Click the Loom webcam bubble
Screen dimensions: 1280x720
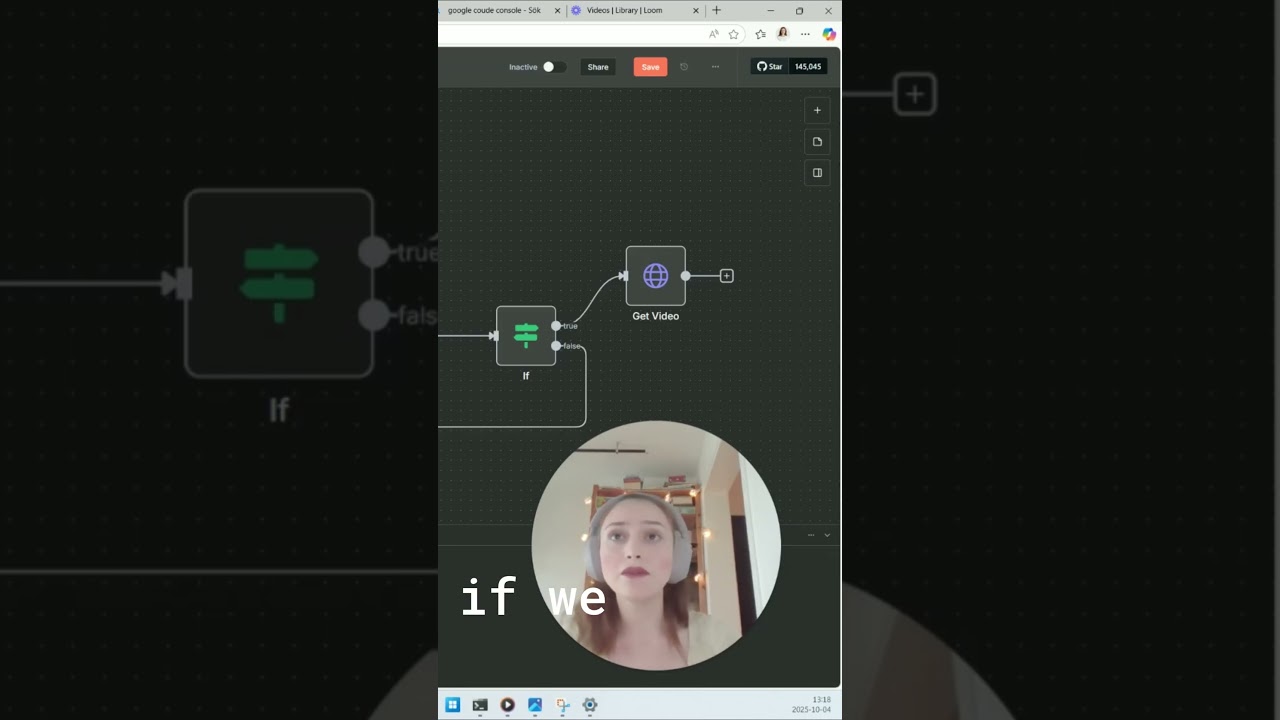[x=656, y=546]
